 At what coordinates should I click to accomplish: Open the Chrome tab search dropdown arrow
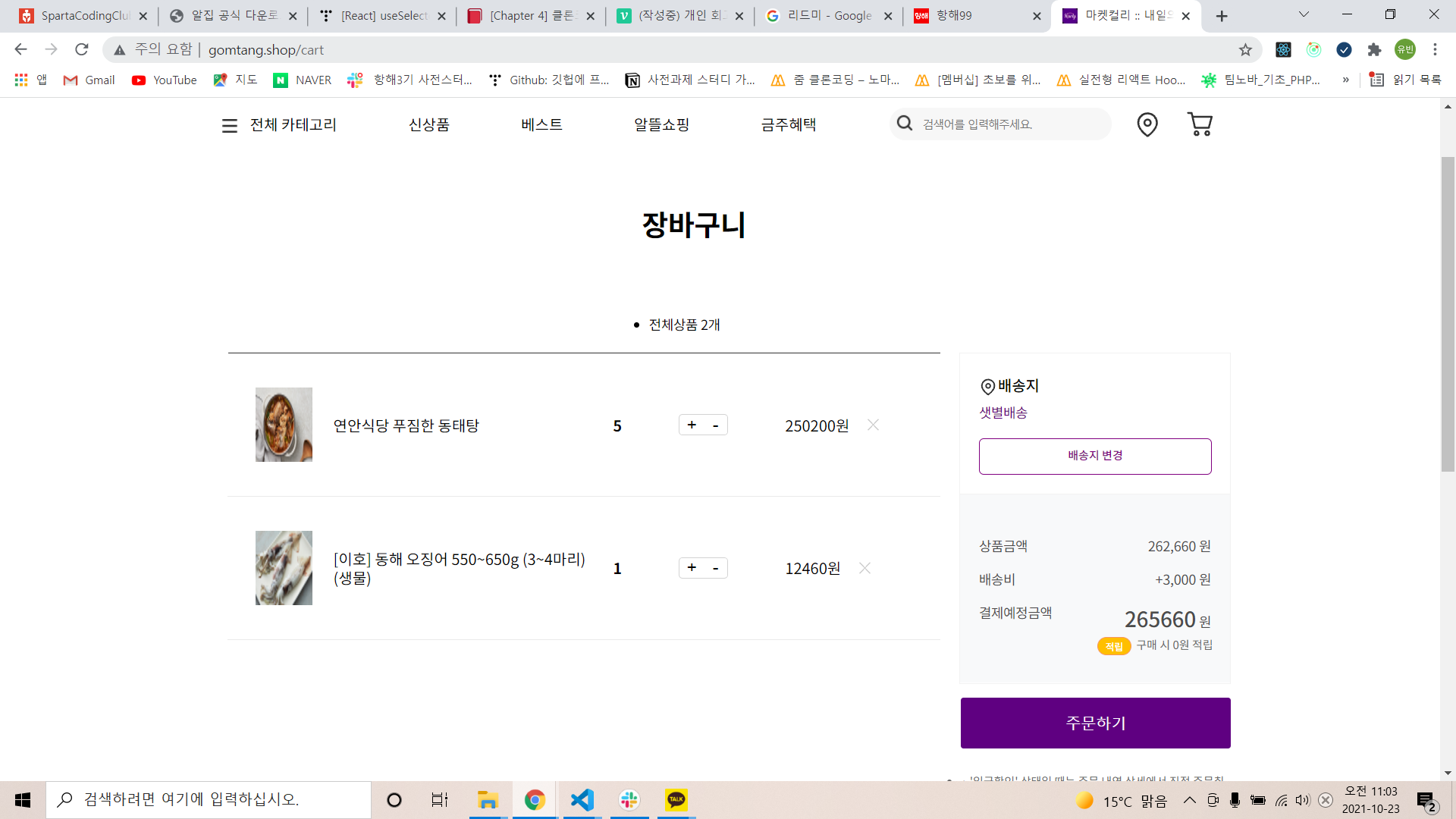[x=1304, y=14]
